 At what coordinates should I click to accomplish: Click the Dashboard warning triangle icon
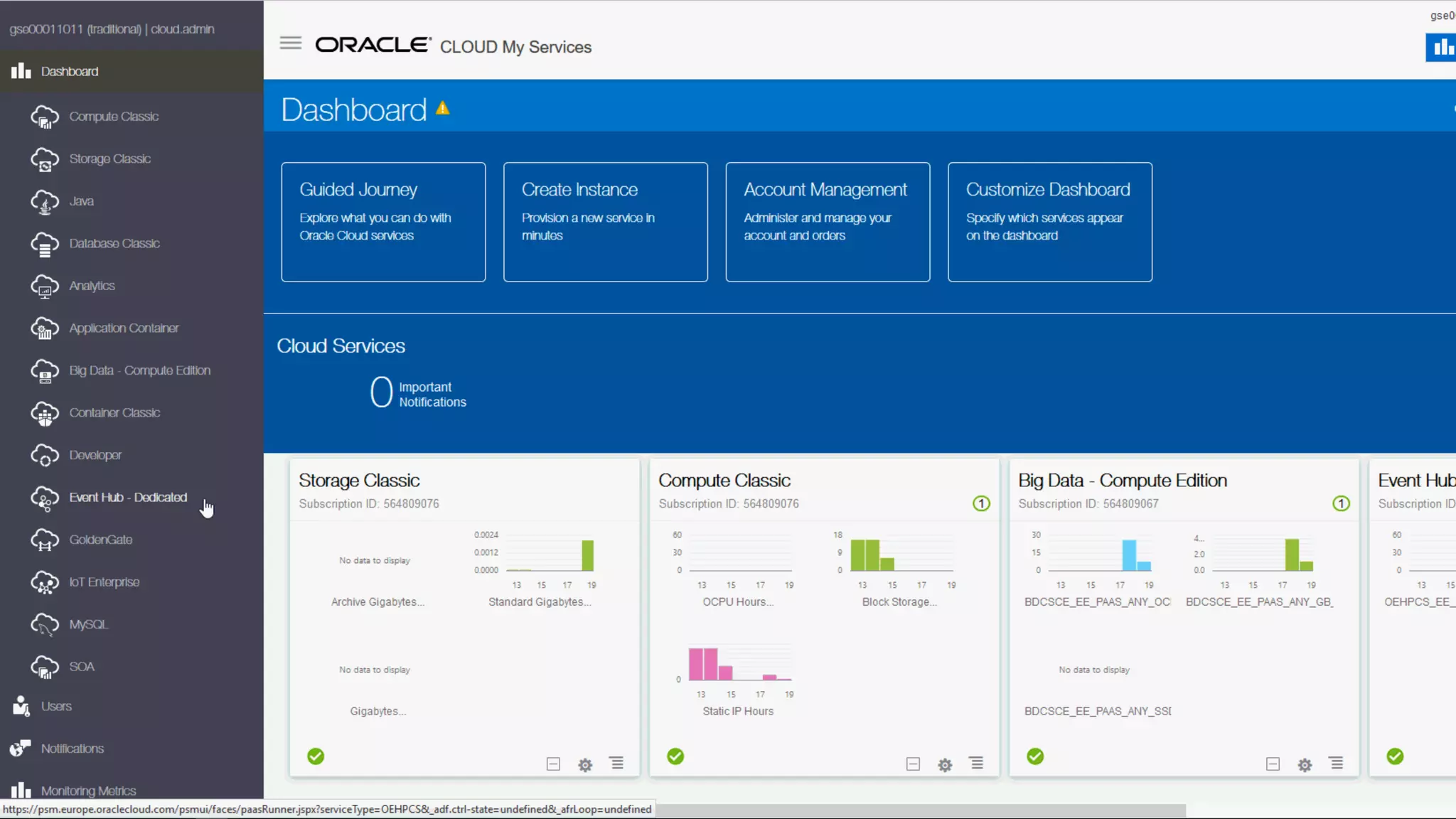pyautogui.click(x=443, y=108)
